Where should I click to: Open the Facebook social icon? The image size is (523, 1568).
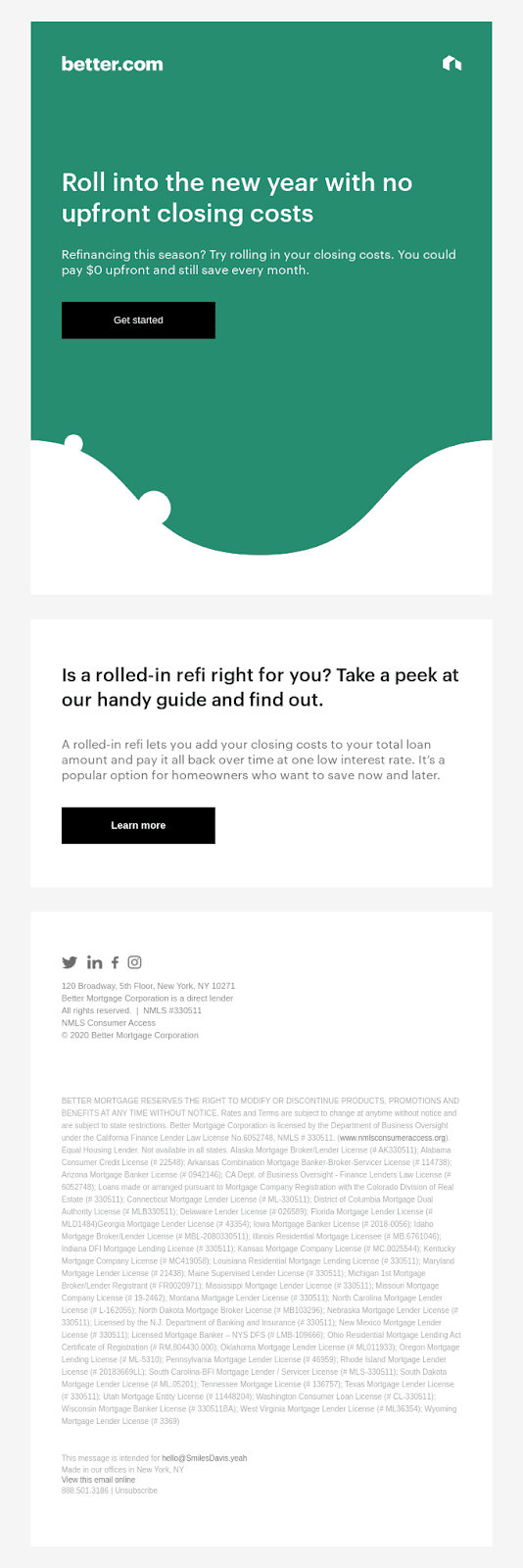tap(115, 962)
